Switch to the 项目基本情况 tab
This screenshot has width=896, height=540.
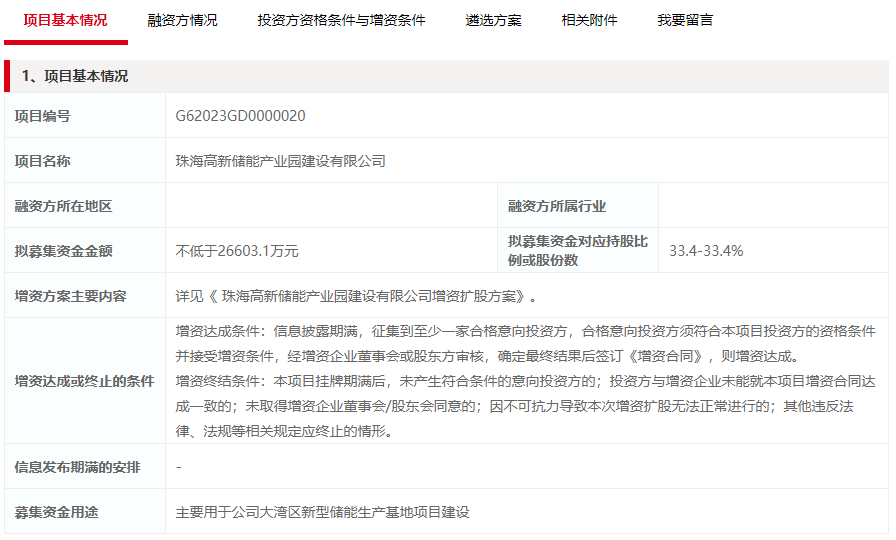point(65,20)
